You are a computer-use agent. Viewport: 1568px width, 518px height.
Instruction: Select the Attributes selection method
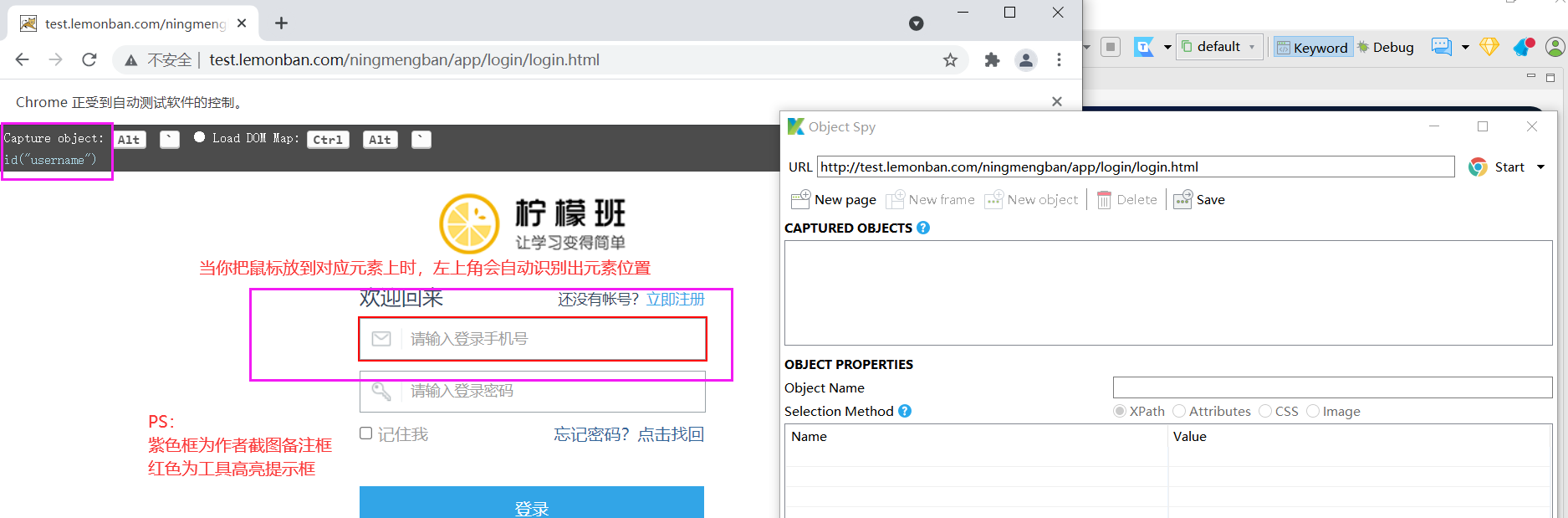coord(1212,411)
